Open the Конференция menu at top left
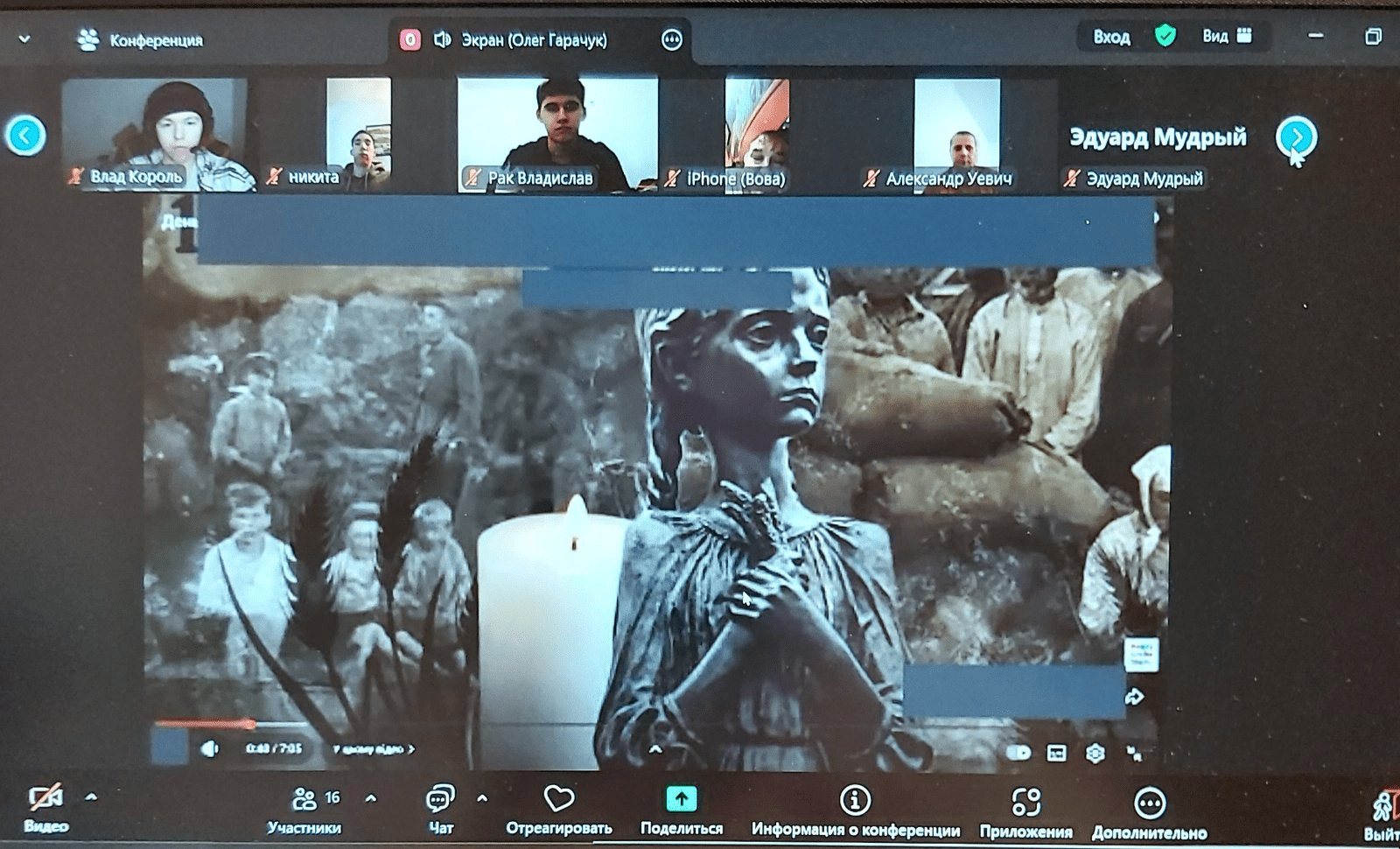This screenshot has height=849, width=1400. [140, 40]
